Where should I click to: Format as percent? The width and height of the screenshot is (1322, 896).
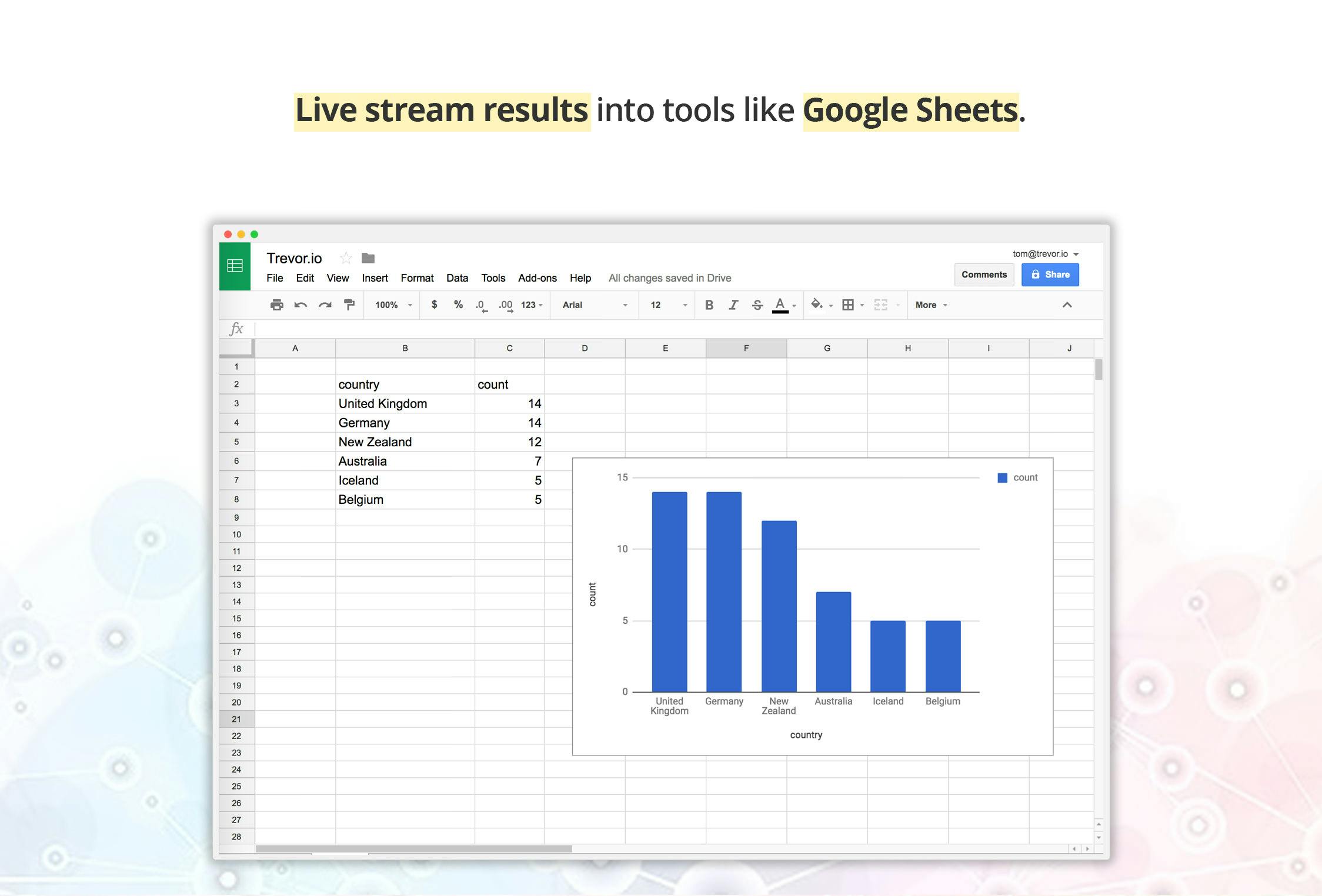coord(458,305)
